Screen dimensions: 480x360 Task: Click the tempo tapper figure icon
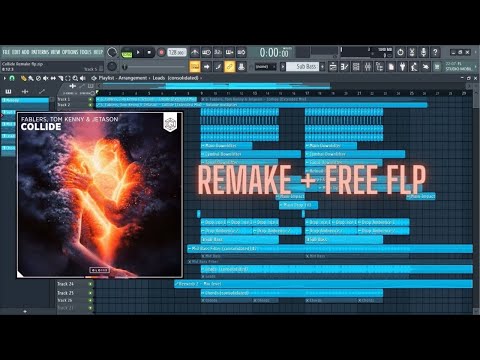pyautogui.click(x=414, y=67)
